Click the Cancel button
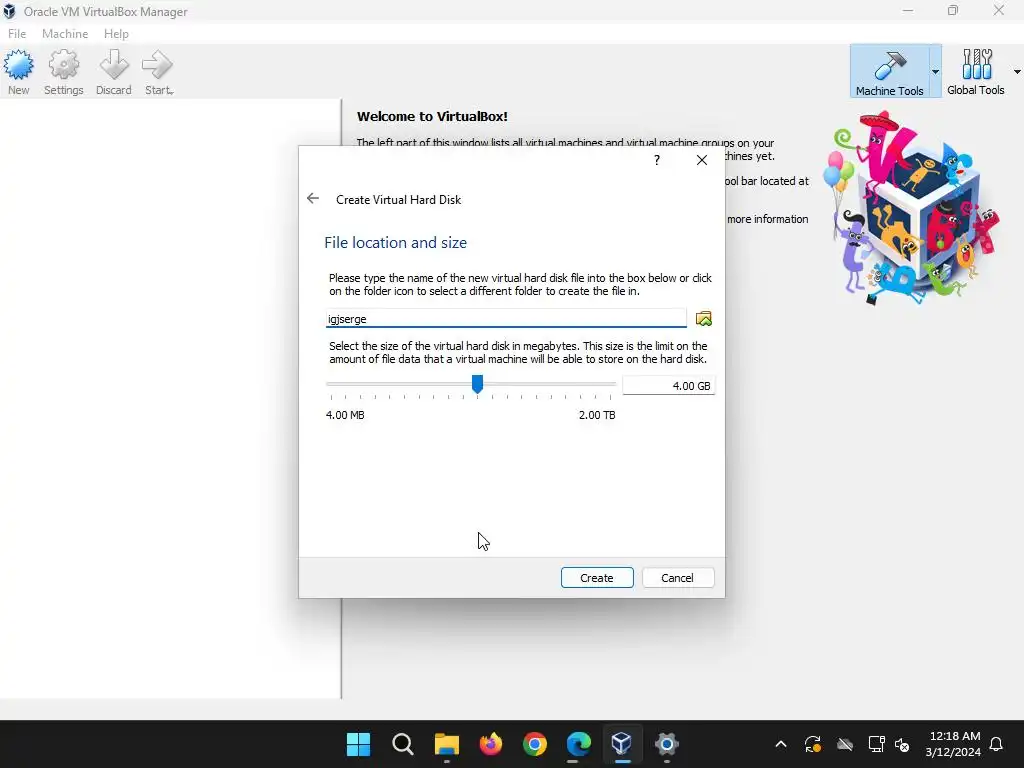This screenshot has width=1024, height=768. [677, 578]
